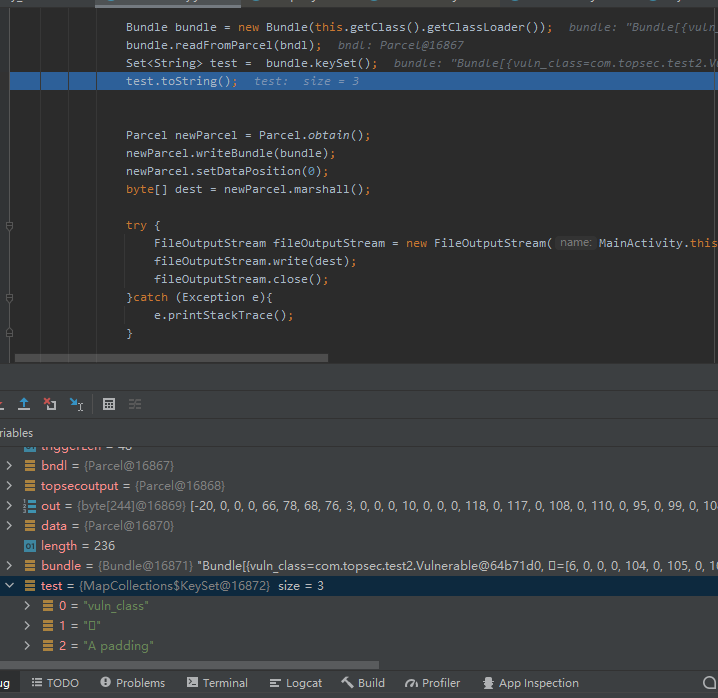This screenshot has height=698, width=718.
Task: Expand the bndl Parcel variable
Action: click(x=9, y=466)
